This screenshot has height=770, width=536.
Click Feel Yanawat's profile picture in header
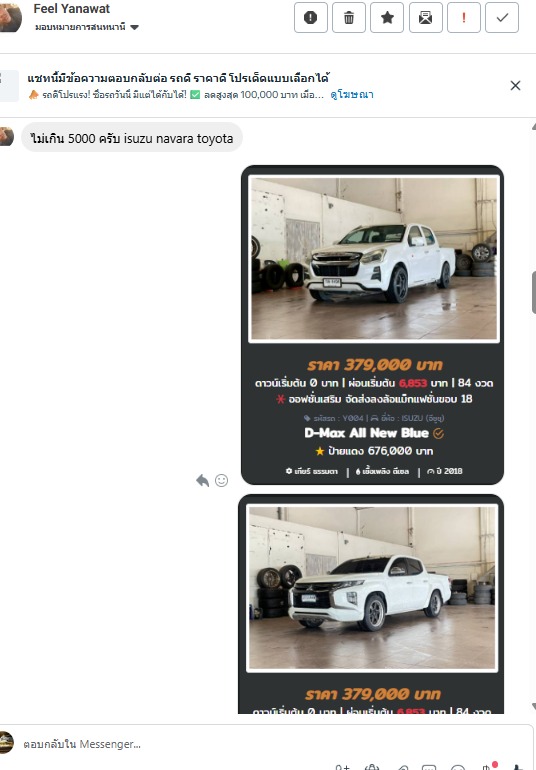pos(9,18)
